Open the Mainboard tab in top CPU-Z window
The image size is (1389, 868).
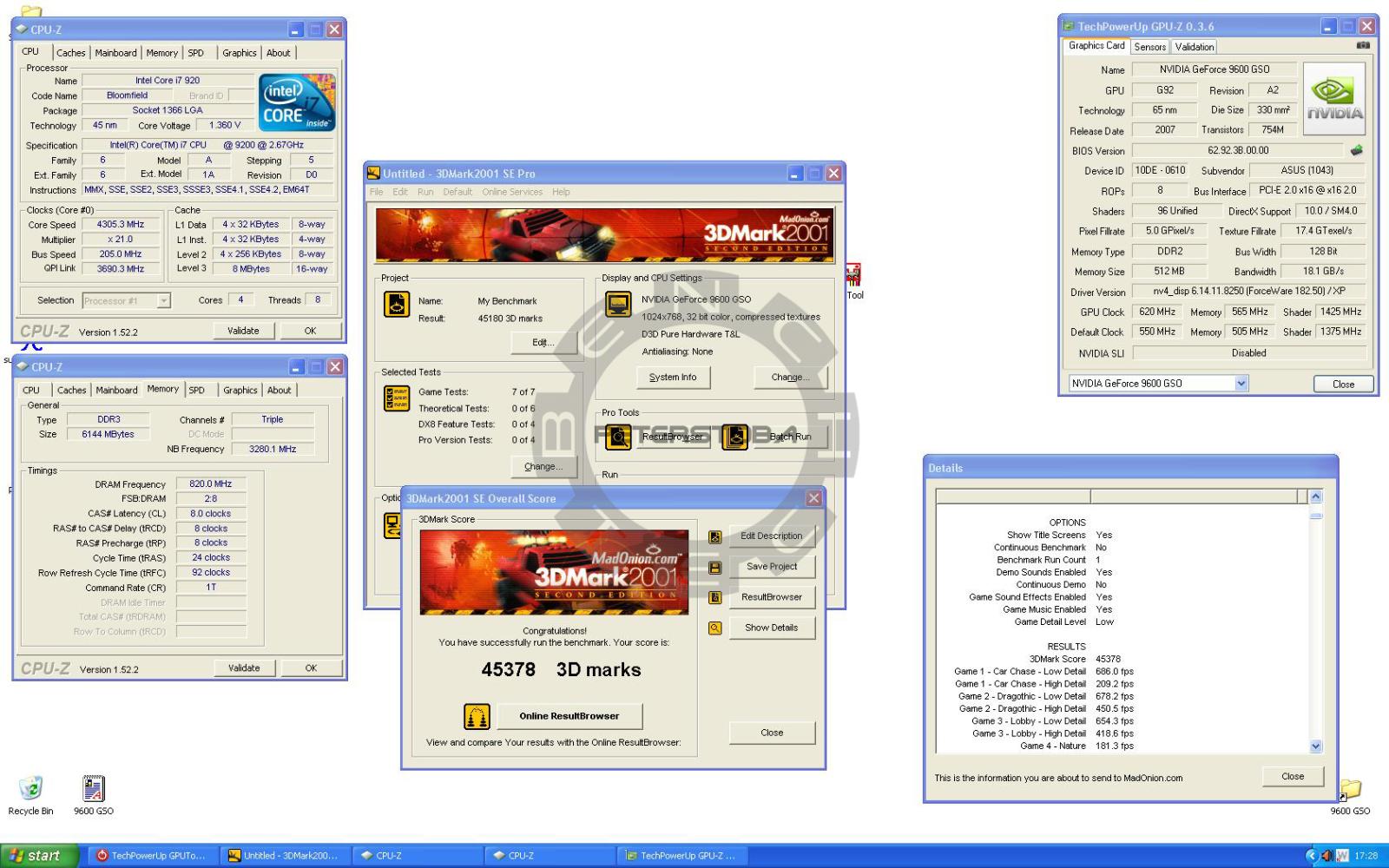[115, 53]
